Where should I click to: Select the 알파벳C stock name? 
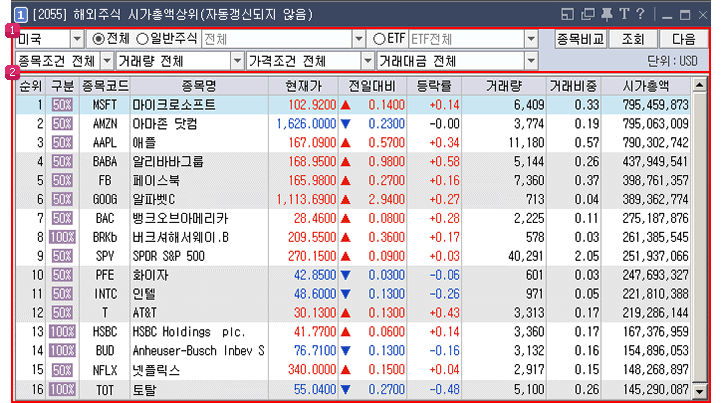[154, 199]
